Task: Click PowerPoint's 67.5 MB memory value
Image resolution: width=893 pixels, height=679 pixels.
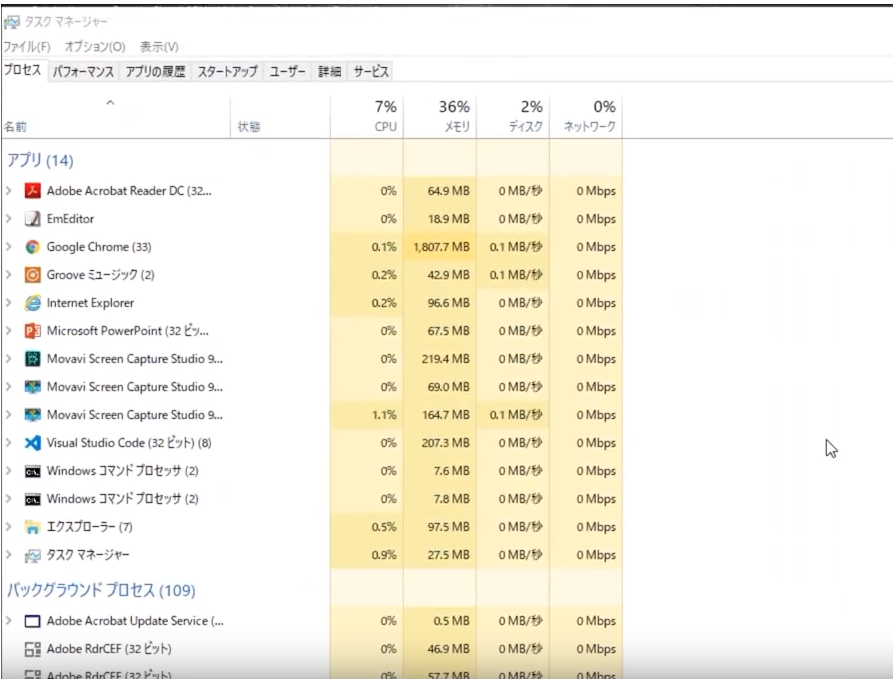Action: [448, 330]
